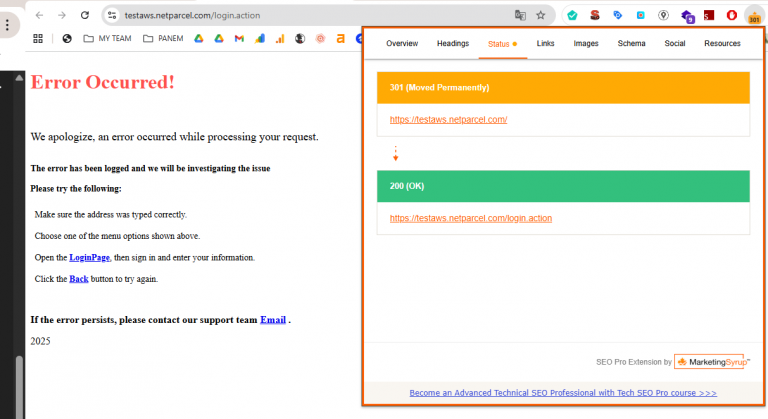Click the scrollbar up arrow
Screen dimensions: 768x419
tap(19, 77)
